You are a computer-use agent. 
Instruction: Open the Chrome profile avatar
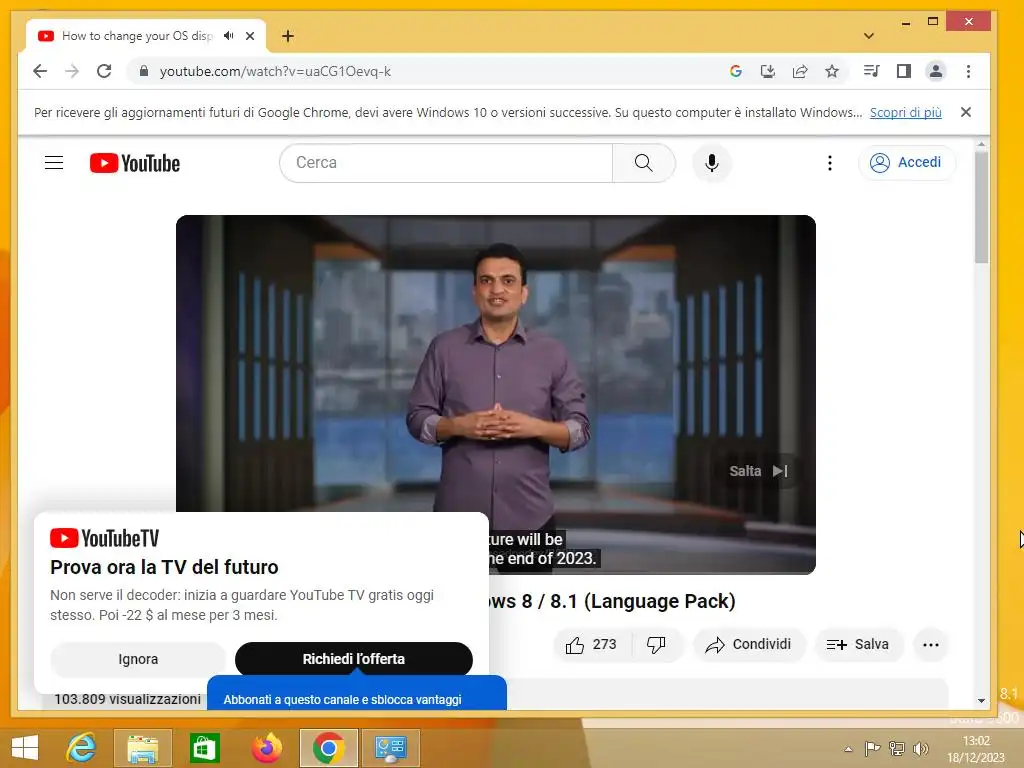point(936,71)
